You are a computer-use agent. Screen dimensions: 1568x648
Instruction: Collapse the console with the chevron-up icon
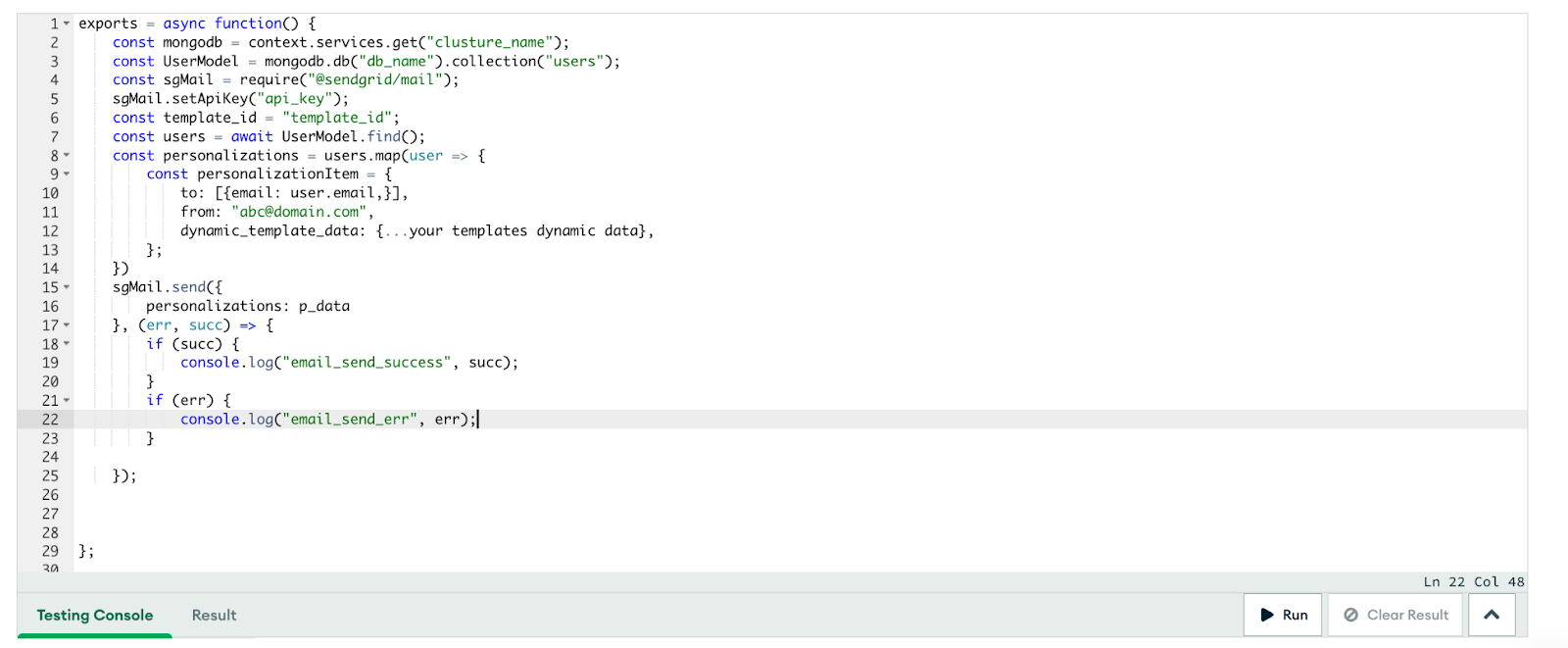click(x=1492, y=615)
